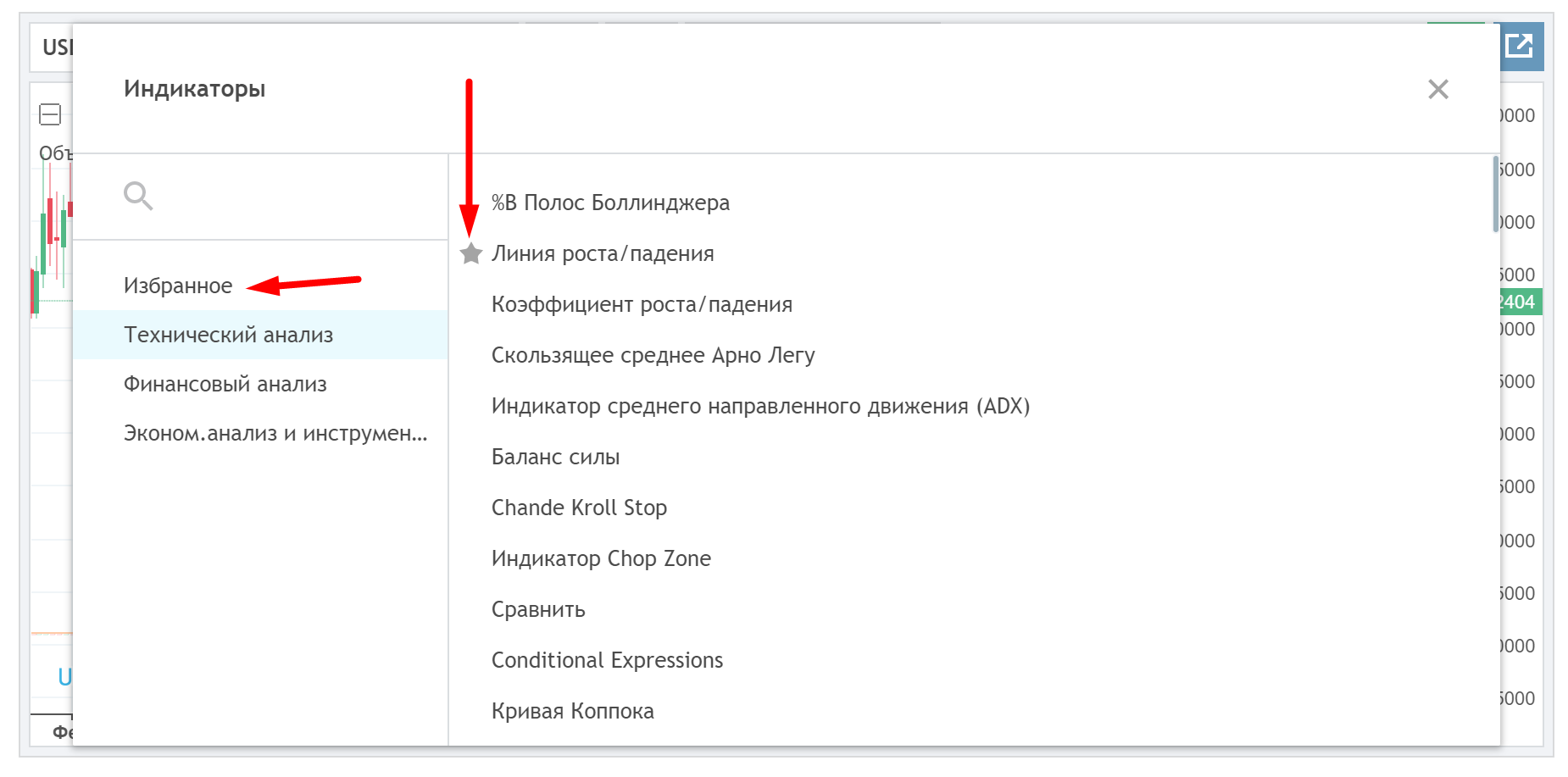Toggle favorite star for Линия роста/падения
Image resolution: width=1568 pixels, height=777 pixels.
pyautogui.click(x=471, y=253)
